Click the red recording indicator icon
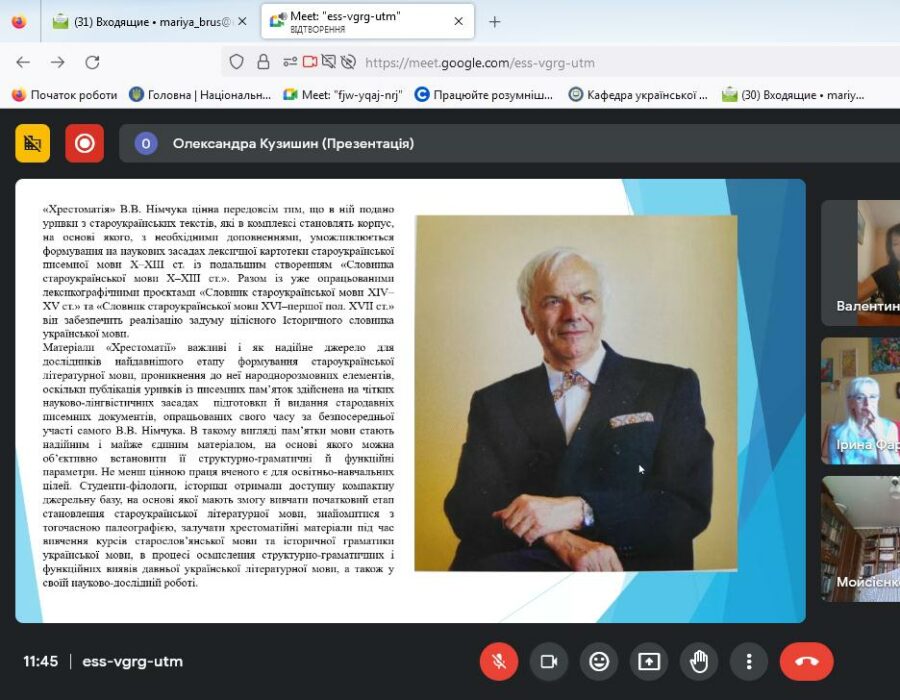Screen dimensions: 900x700 pos(84,143)
